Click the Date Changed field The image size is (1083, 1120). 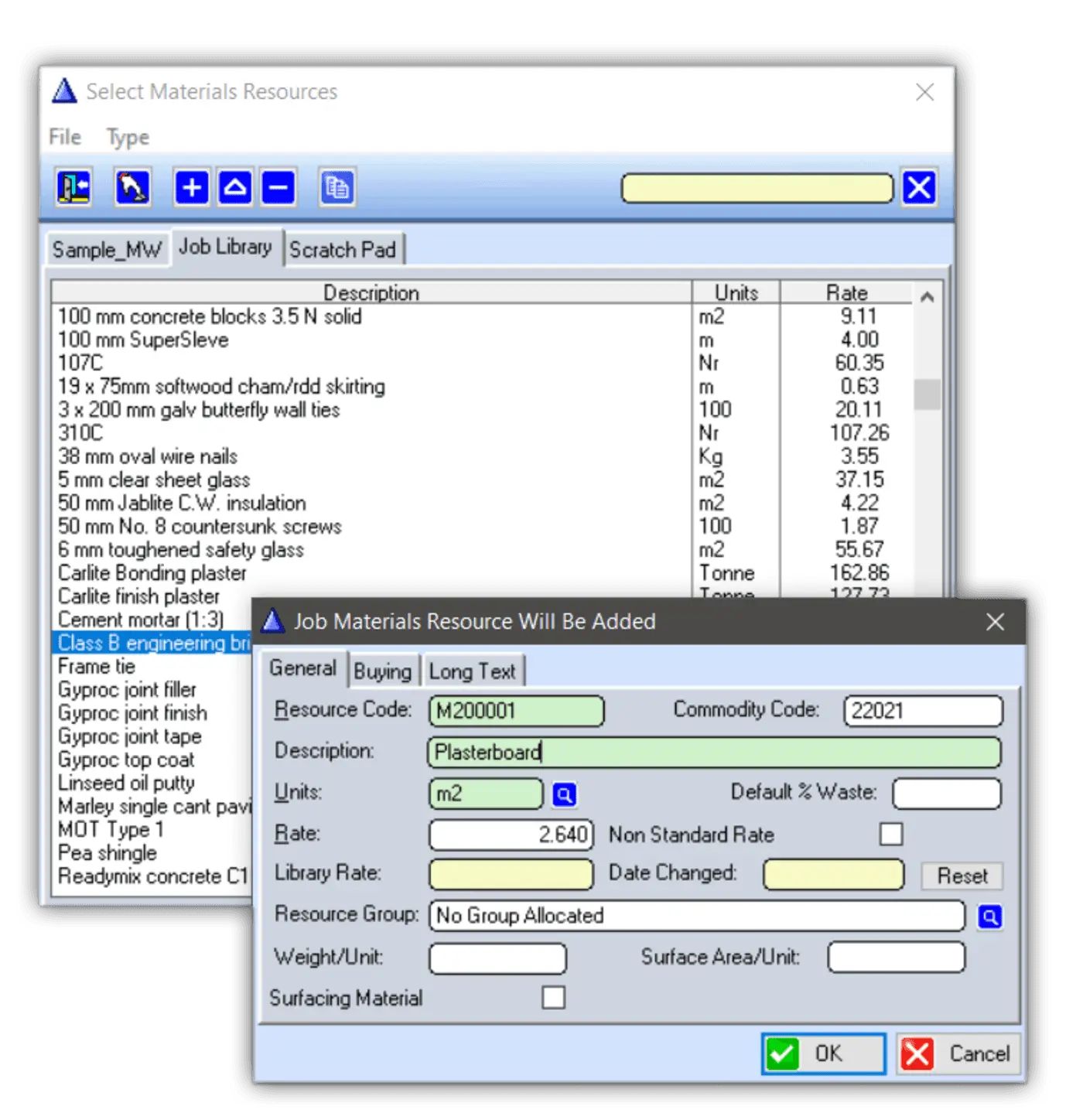(x=834, y=874)
